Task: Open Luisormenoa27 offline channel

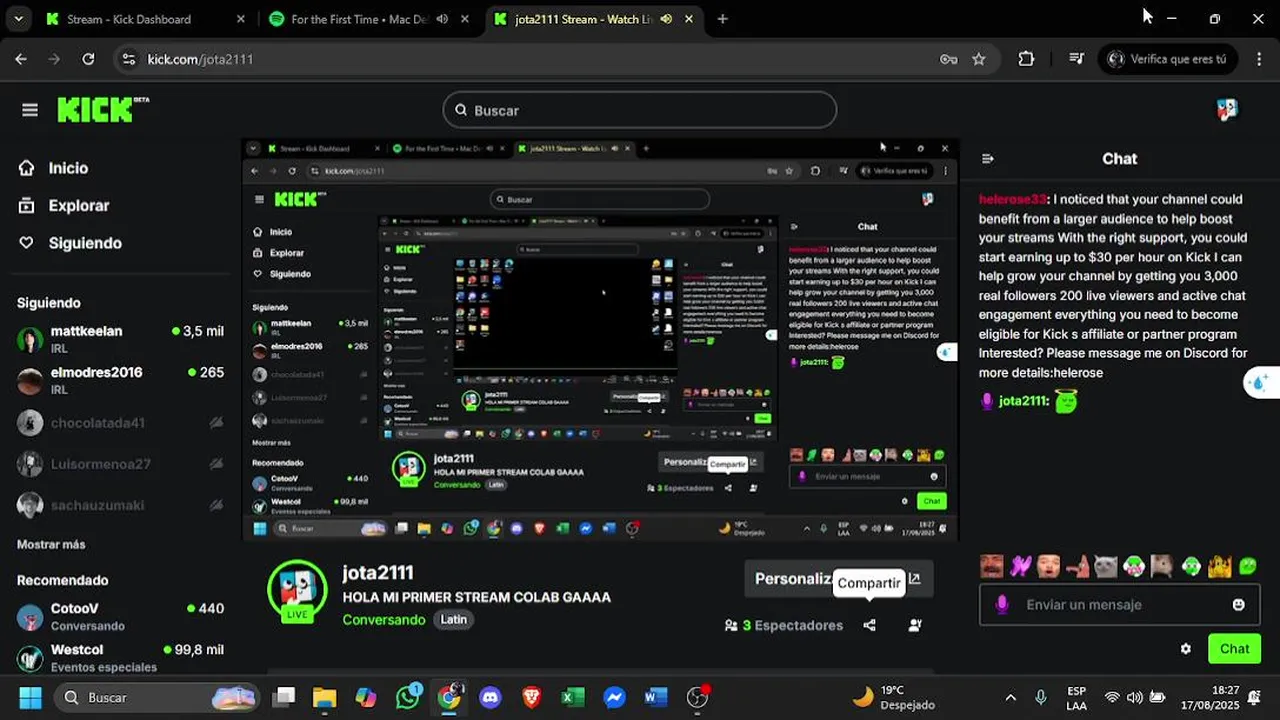Action: pos(120,464)
